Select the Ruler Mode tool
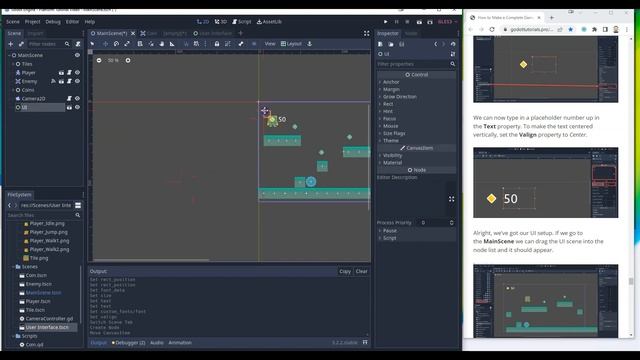The width and height of the screenshot is (640, 360). pos(172,44)
